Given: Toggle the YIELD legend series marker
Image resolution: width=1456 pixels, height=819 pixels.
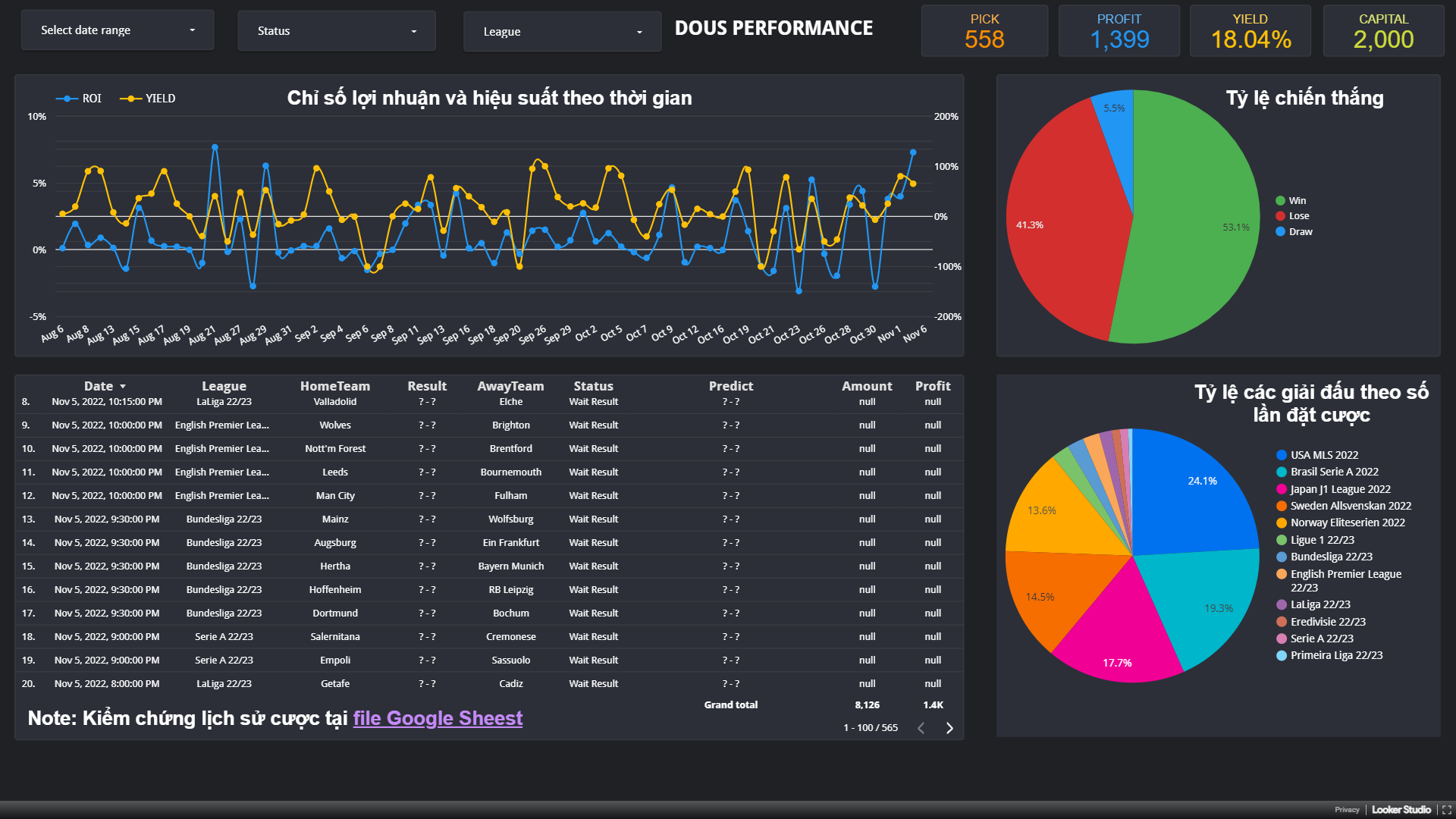Looking at the screenshot, I should coord(131,99).
